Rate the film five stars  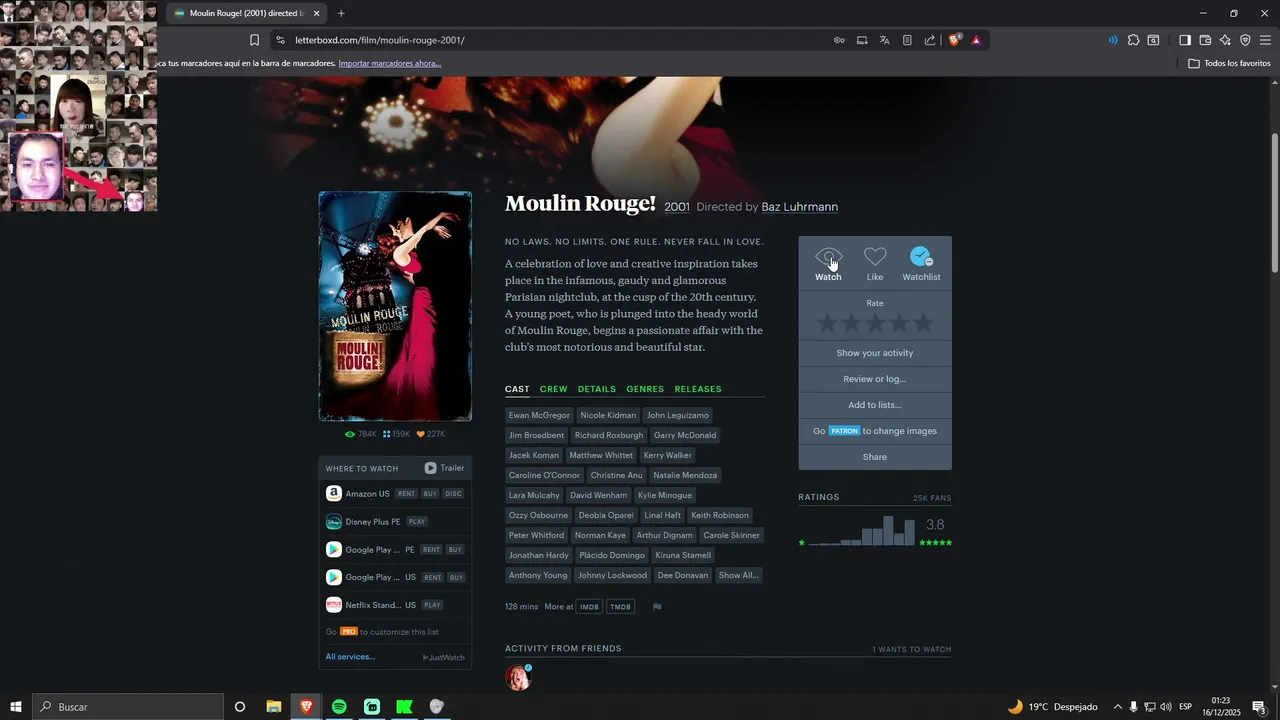coord(923,323)
